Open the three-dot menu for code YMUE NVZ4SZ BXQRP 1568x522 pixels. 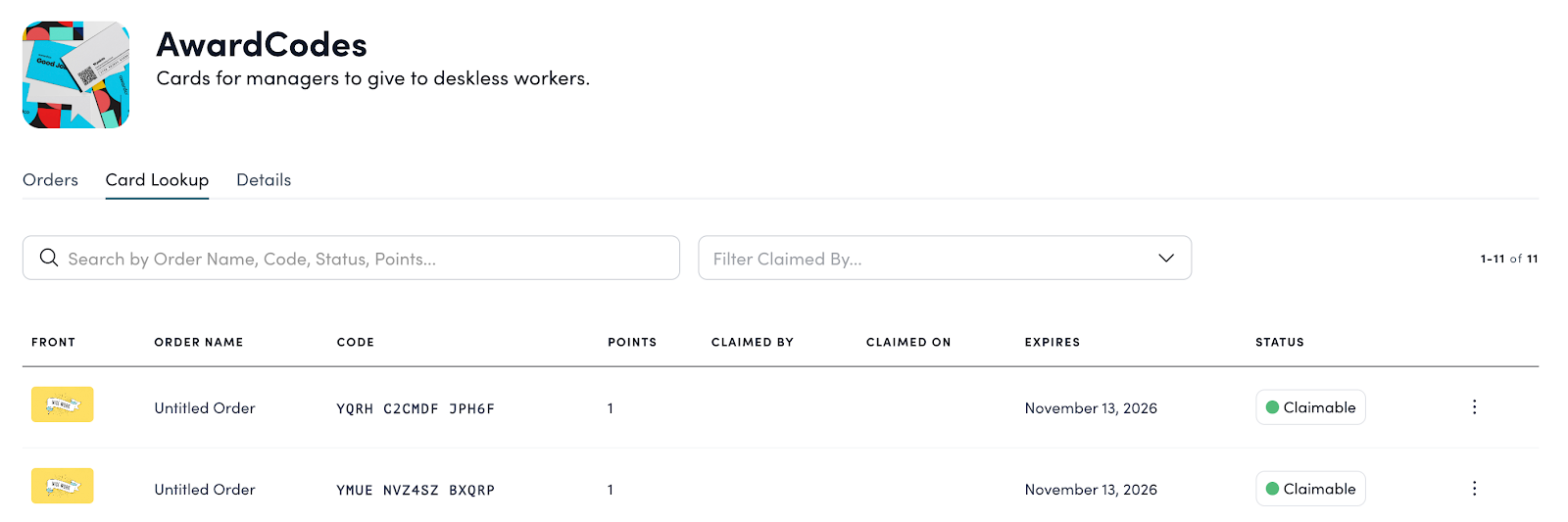[1474, 489]
